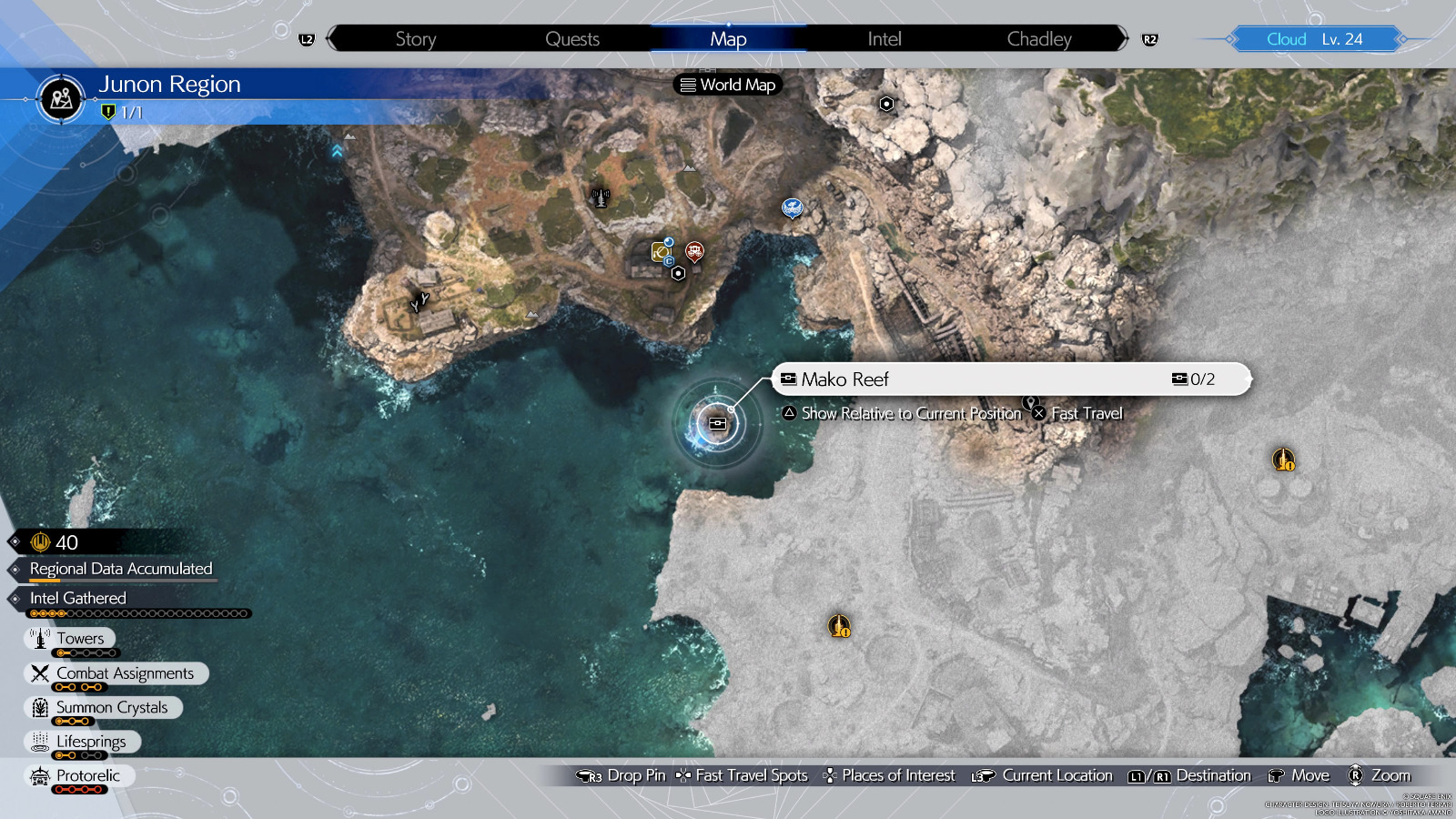
Task: Select the blue chocobo stop icon on the coast
Action: click(791, 208)
